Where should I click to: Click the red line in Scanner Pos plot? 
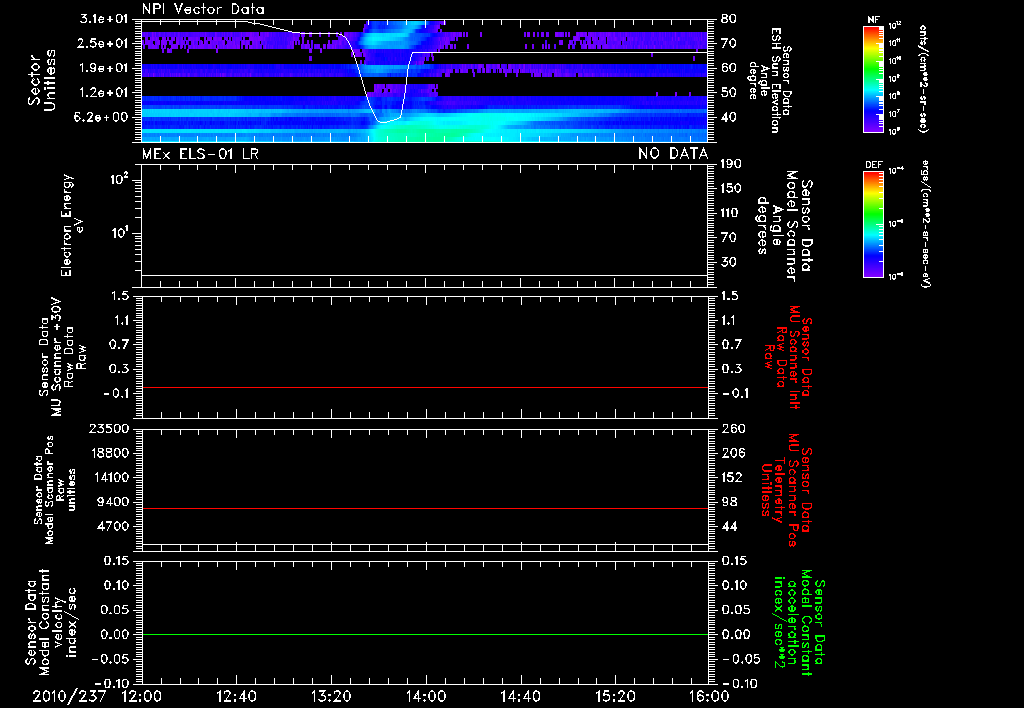tap(424, 508)
